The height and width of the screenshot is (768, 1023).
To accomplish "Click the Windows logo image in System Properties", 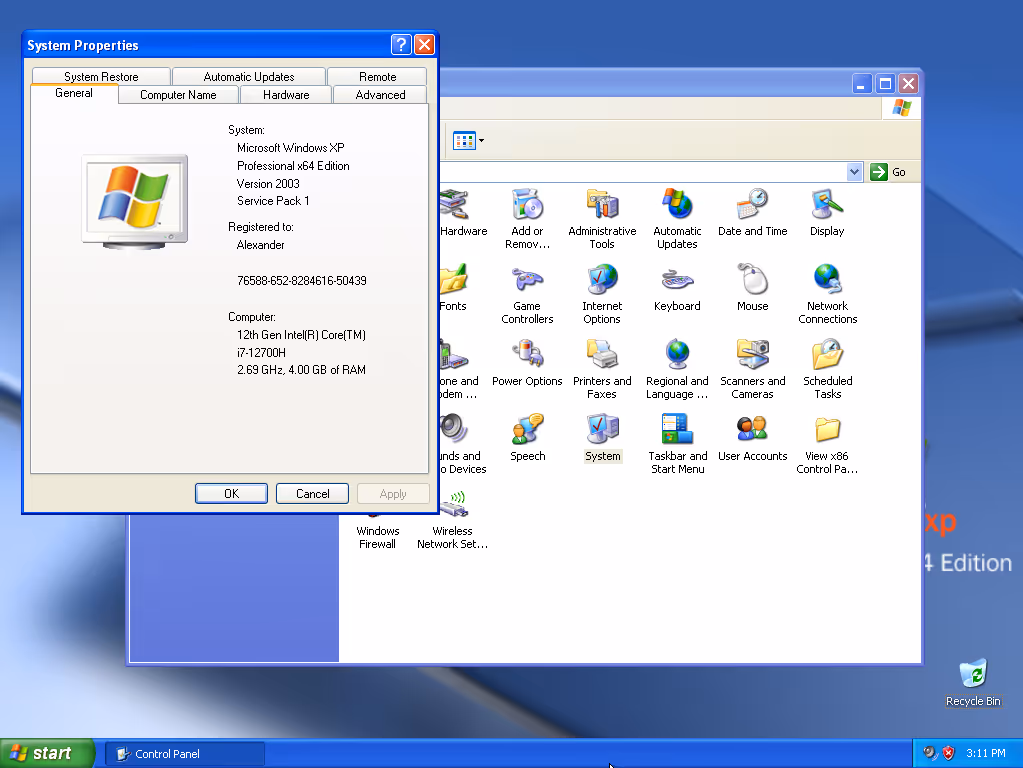I will click(x=135, y=202).
